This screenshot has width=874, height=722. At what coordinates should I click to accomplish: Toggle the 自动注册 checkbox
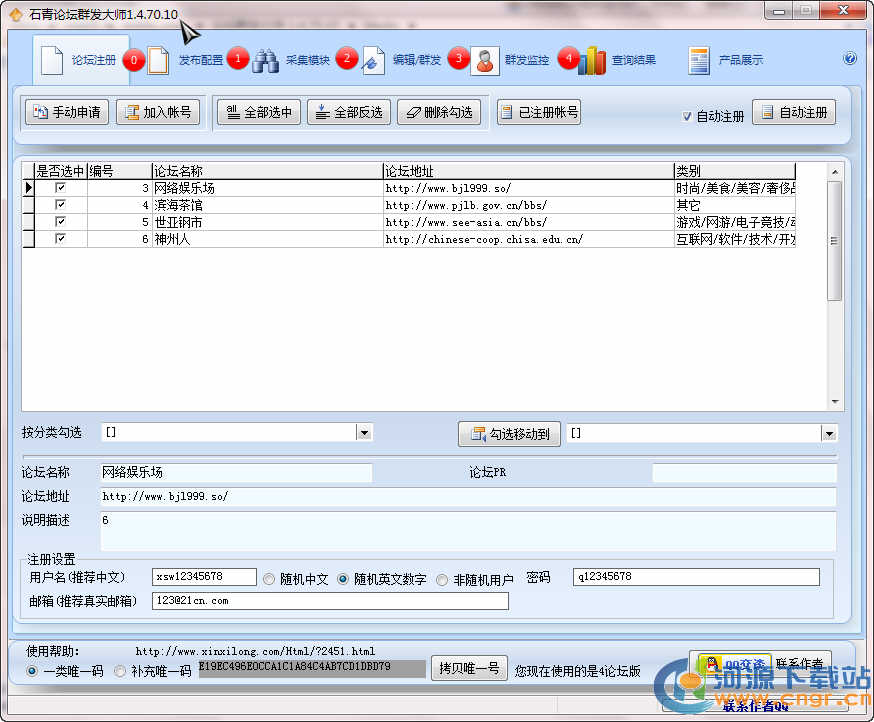point(687,116)
